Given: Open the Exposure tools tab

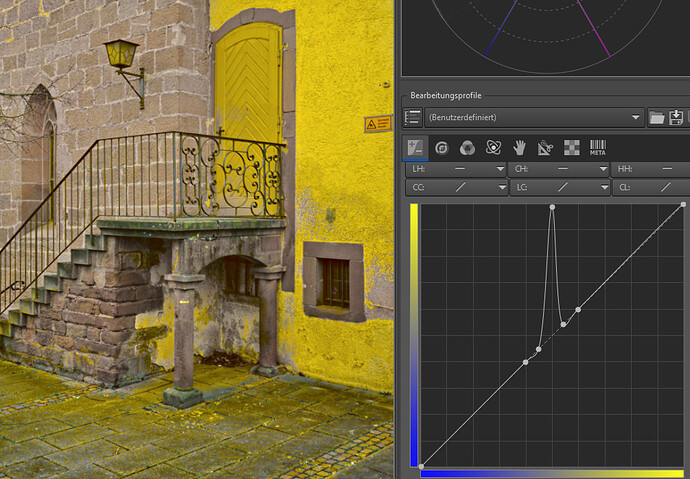Looking at the screenshot, I should click(x=415, y=148).
